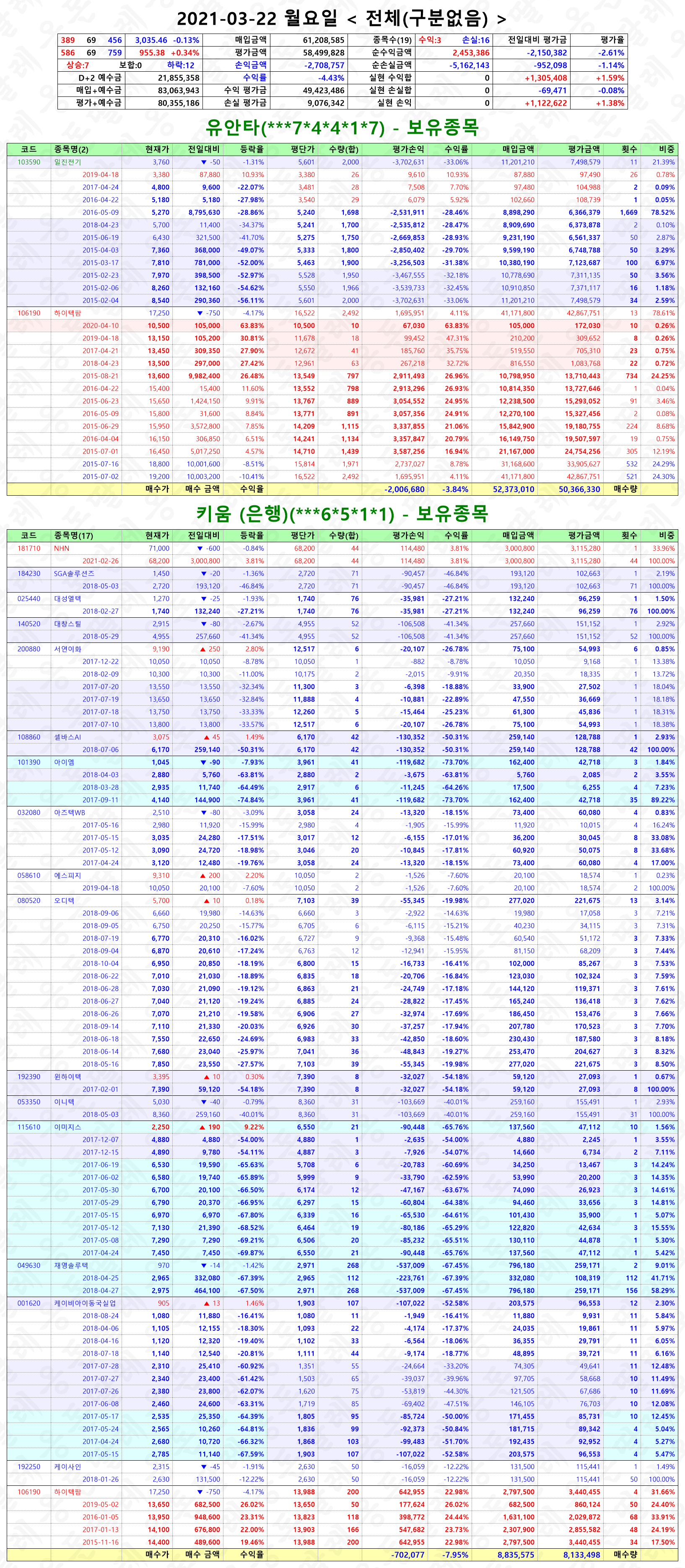Click the 종목명(2) column header
Image resolution: width=685 pixels, height=1568 pixels.
[71, 149]
